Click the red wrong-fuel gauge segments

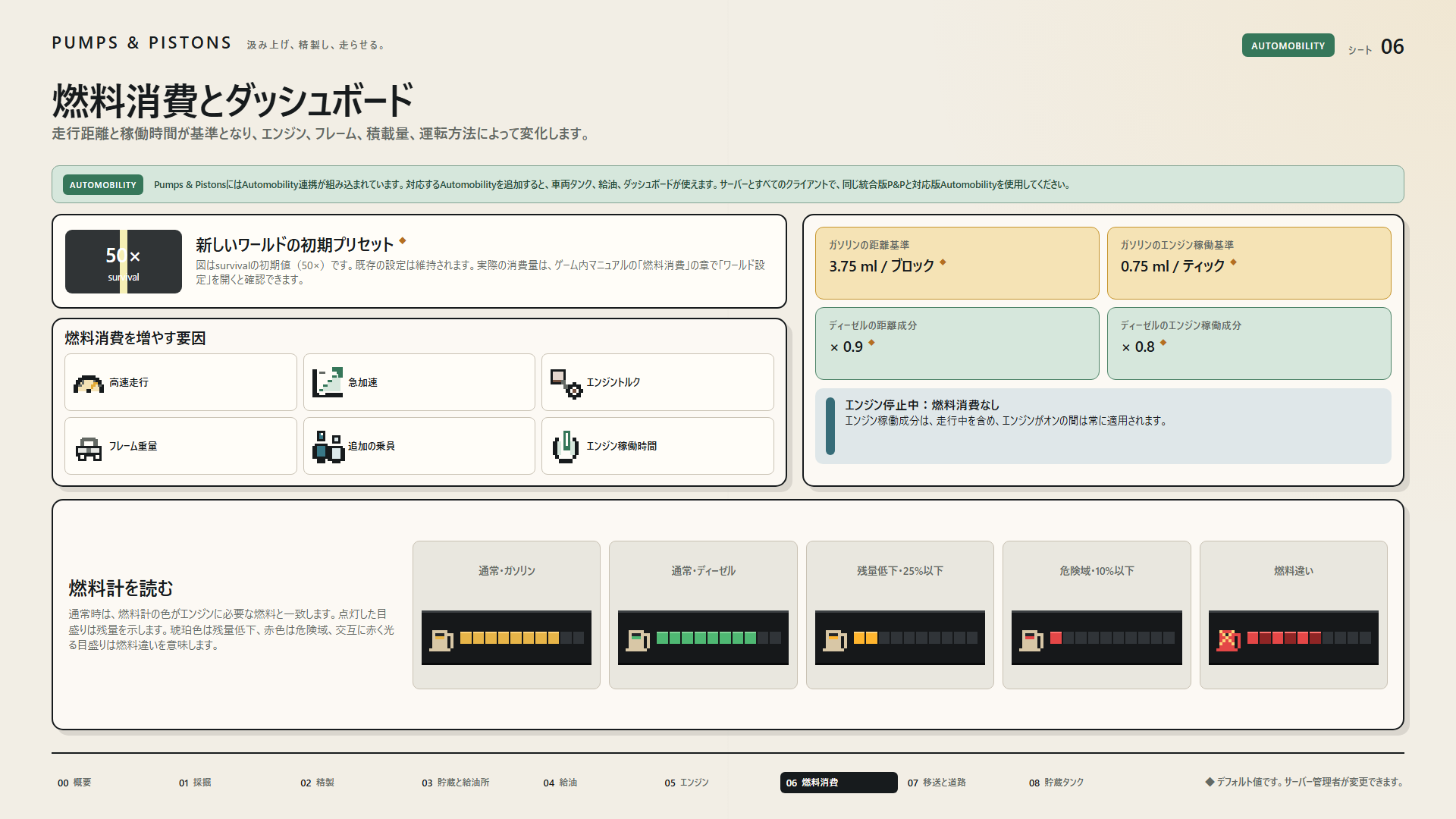[x=1284, y=638]
